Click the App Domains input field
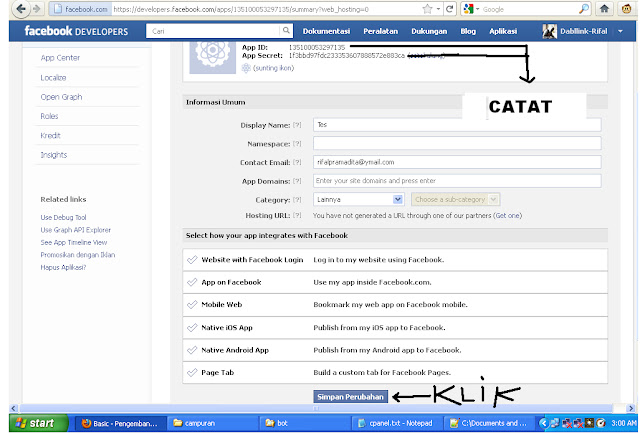Viewport: 640px width, 433px height. click(x=457, y=181)
